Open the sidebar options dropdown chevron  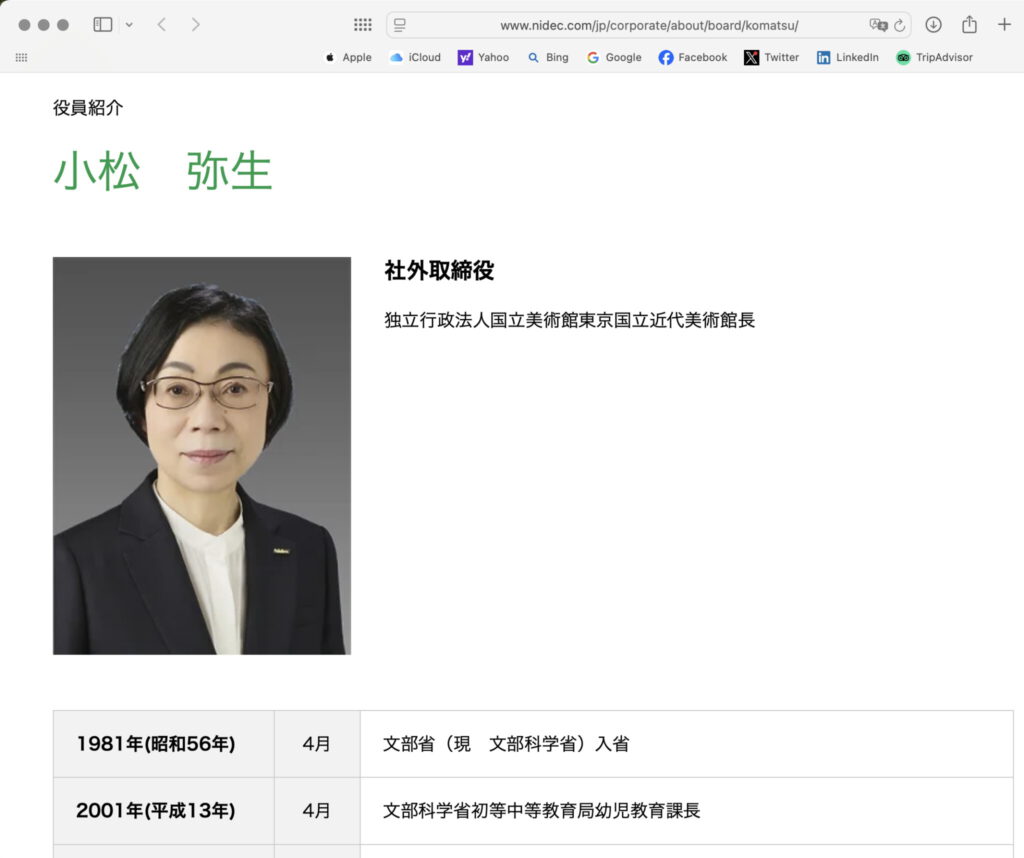pos(129,25)
